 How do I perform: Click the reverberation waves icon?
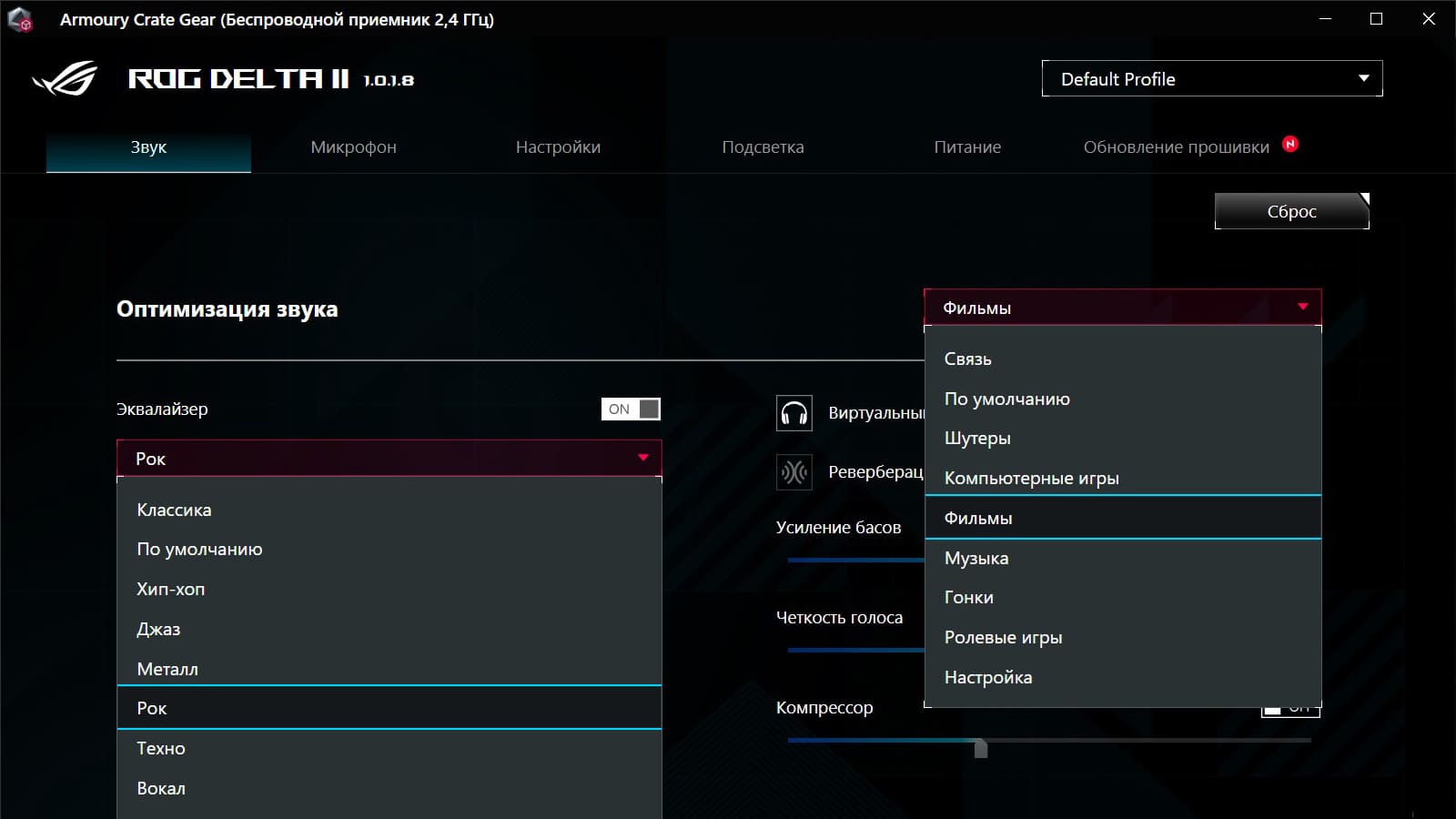click(794, 472)
